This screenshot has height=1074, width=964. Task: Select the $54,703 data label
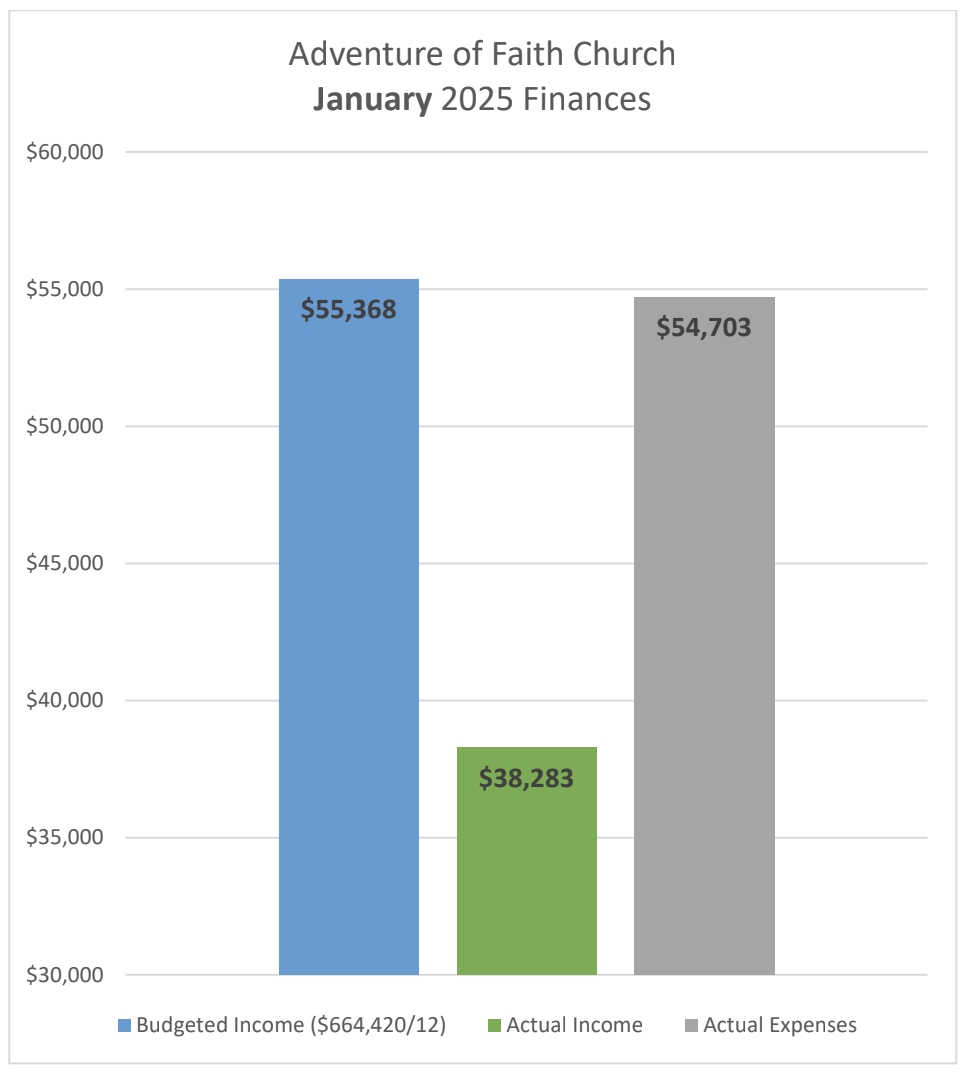pyautogui.click(x=704, y=327)
